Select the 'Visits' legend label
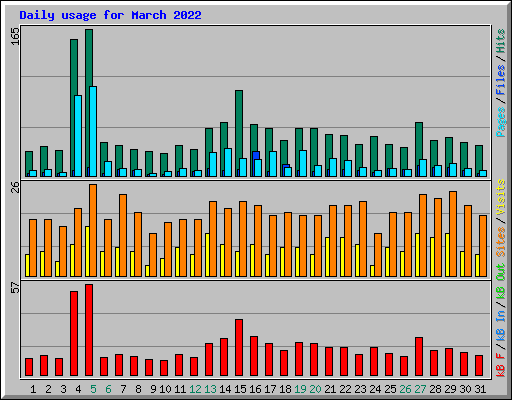Image resolution: width=512 pixels, height=400 pixels. 501,198
